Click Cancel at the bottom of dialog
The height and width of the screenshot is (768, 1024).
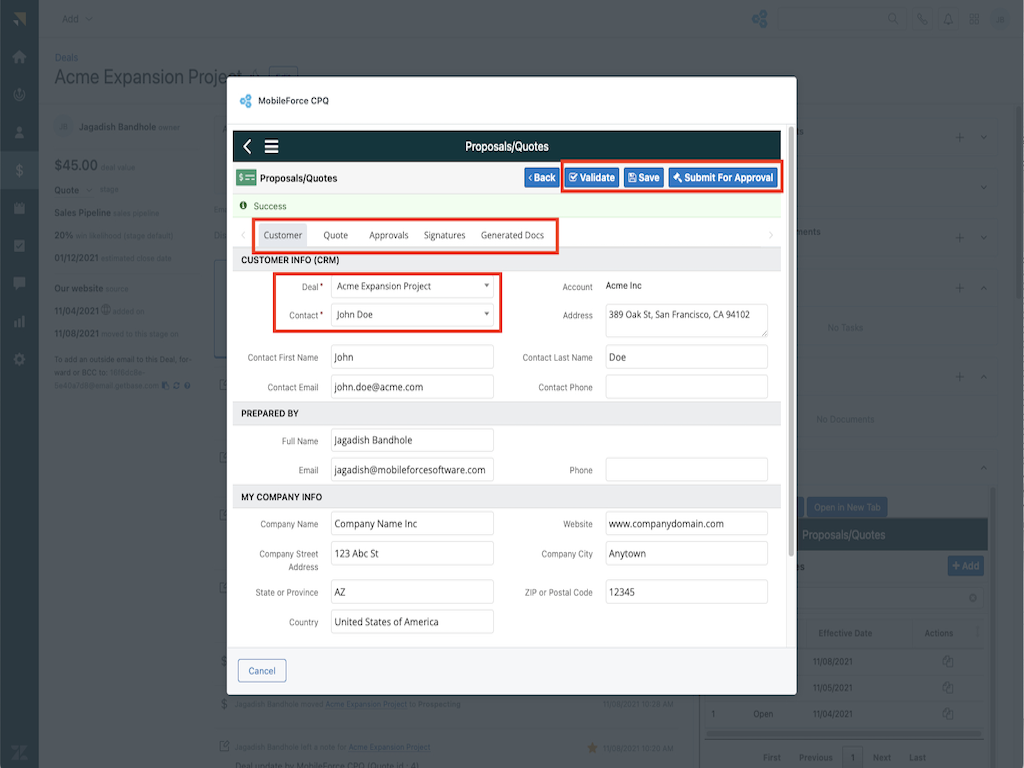262,671
